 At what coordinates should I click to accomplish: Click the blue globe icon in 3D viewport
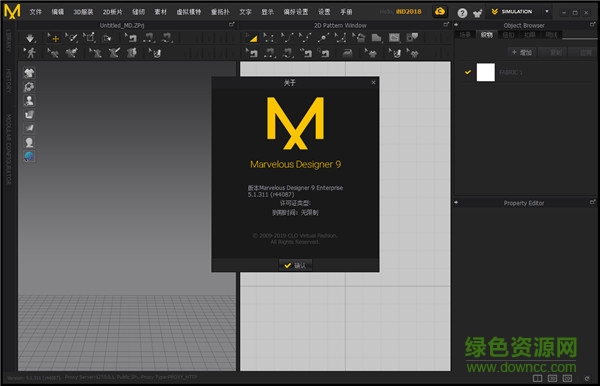[x=29, y=156]
